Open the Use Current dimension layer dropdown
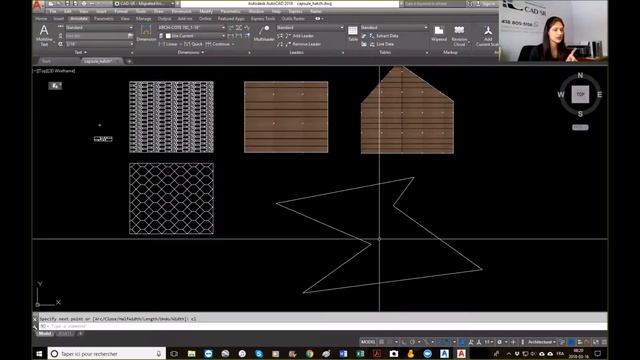Image resolution: width=640 pixels, height=360 pixels. pos(195,36)
